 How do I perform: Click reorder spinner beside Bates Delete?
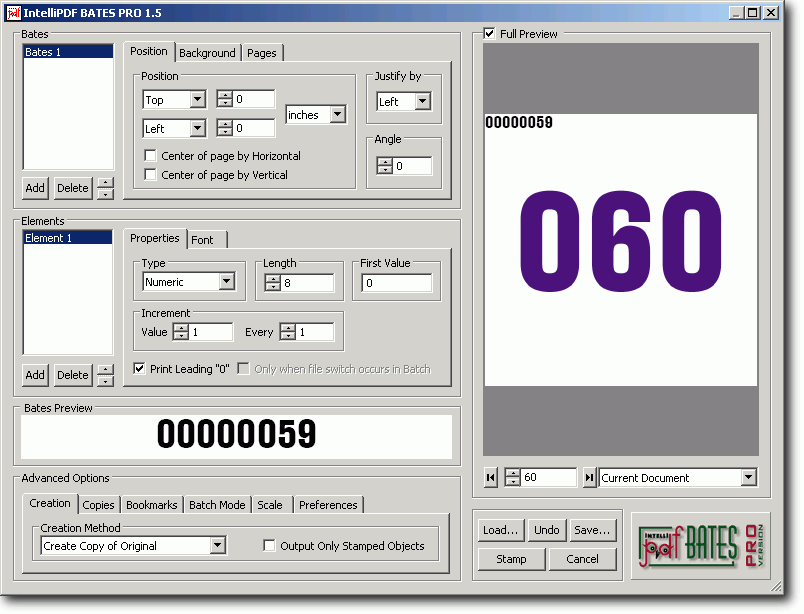tap(105, 188)
